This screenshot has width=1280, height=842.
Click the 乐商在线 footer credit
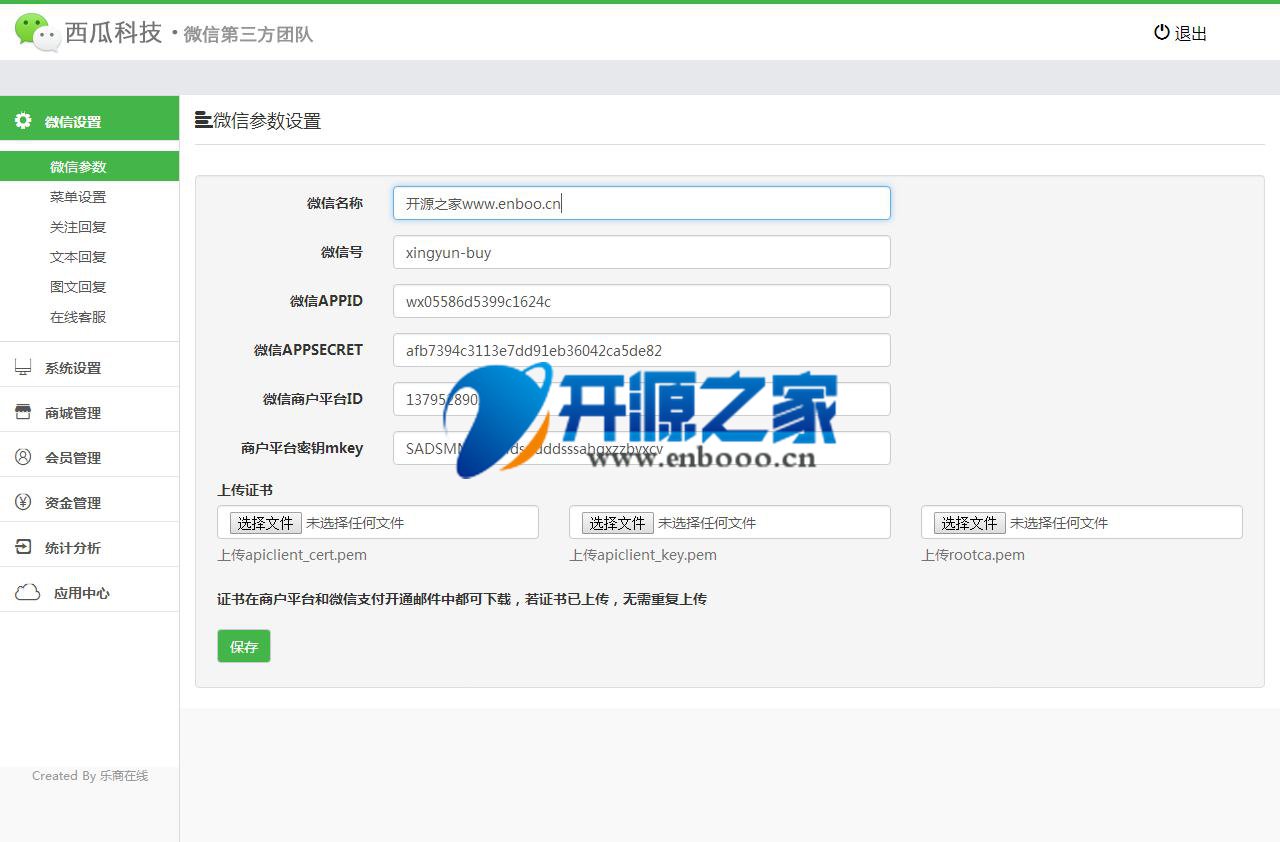[x=124, y=775]
